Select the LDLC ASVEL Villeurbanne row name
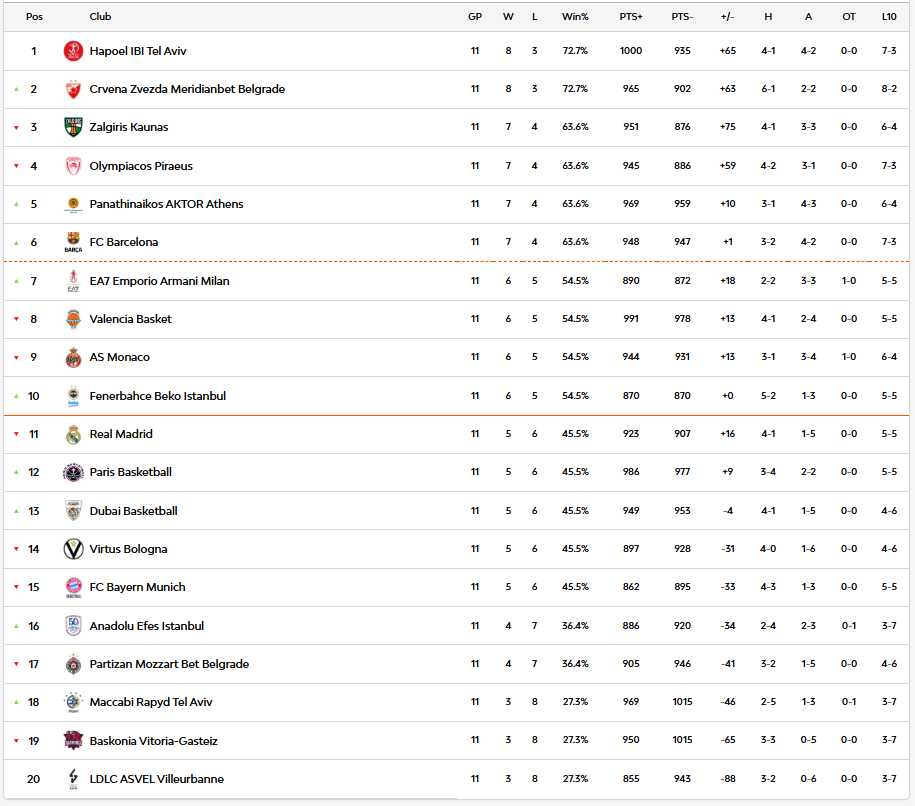Image resolution: width=915 pixels, height=806 pixels. [156, 779]
